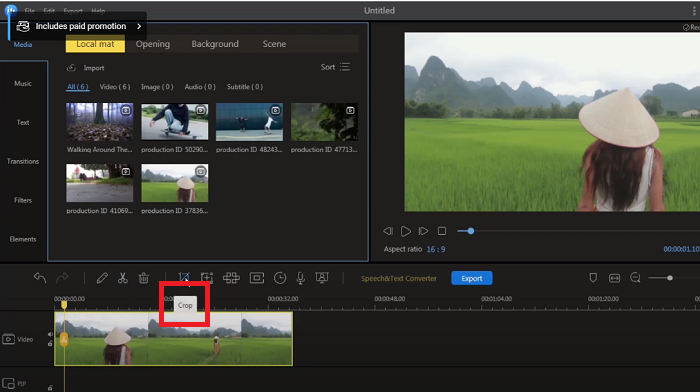Click the preview progress slider handle

coord(471,231)
